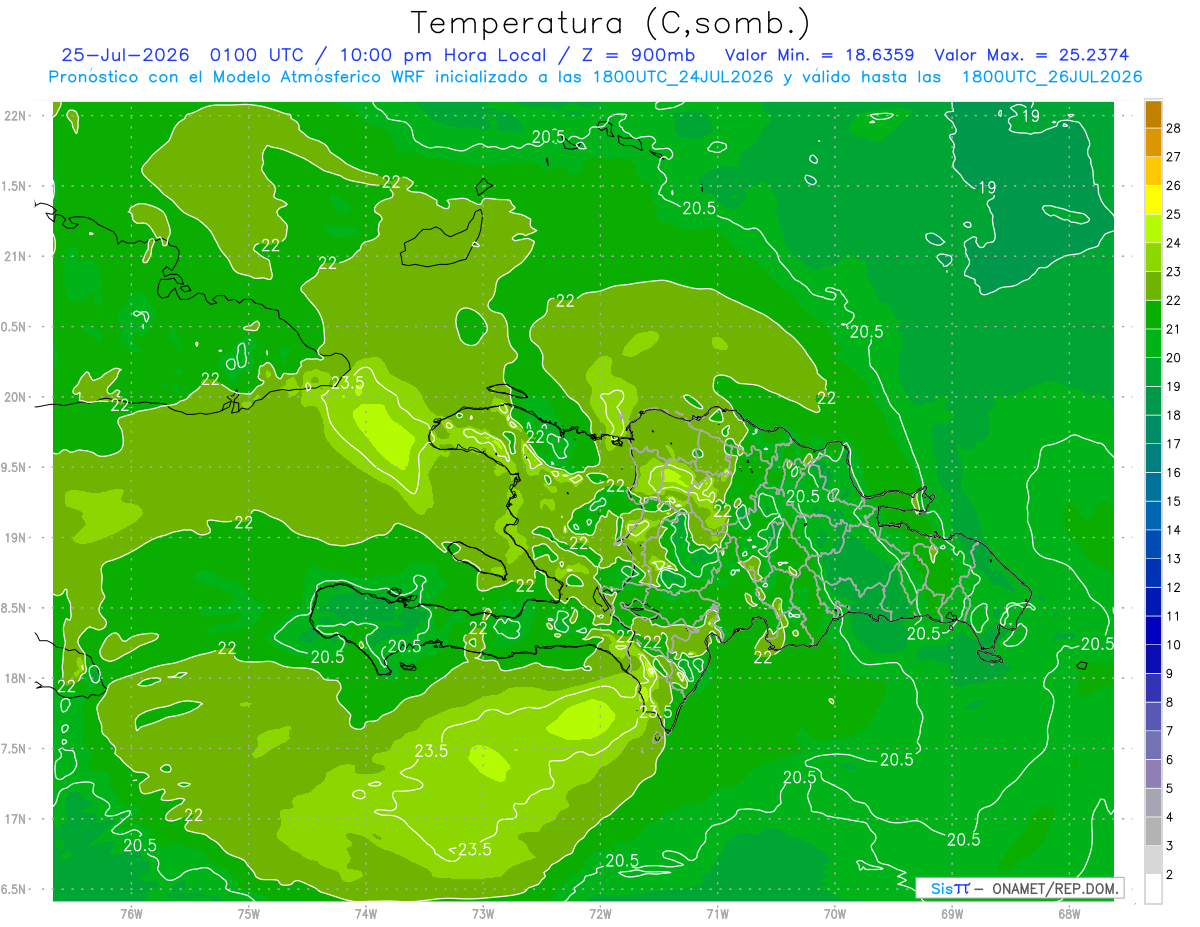Image resolution: width=1200 pixels, height=927 pixels.
Task: Click the '7.5N' latitude axis label
Action: (x=15, y=749)
